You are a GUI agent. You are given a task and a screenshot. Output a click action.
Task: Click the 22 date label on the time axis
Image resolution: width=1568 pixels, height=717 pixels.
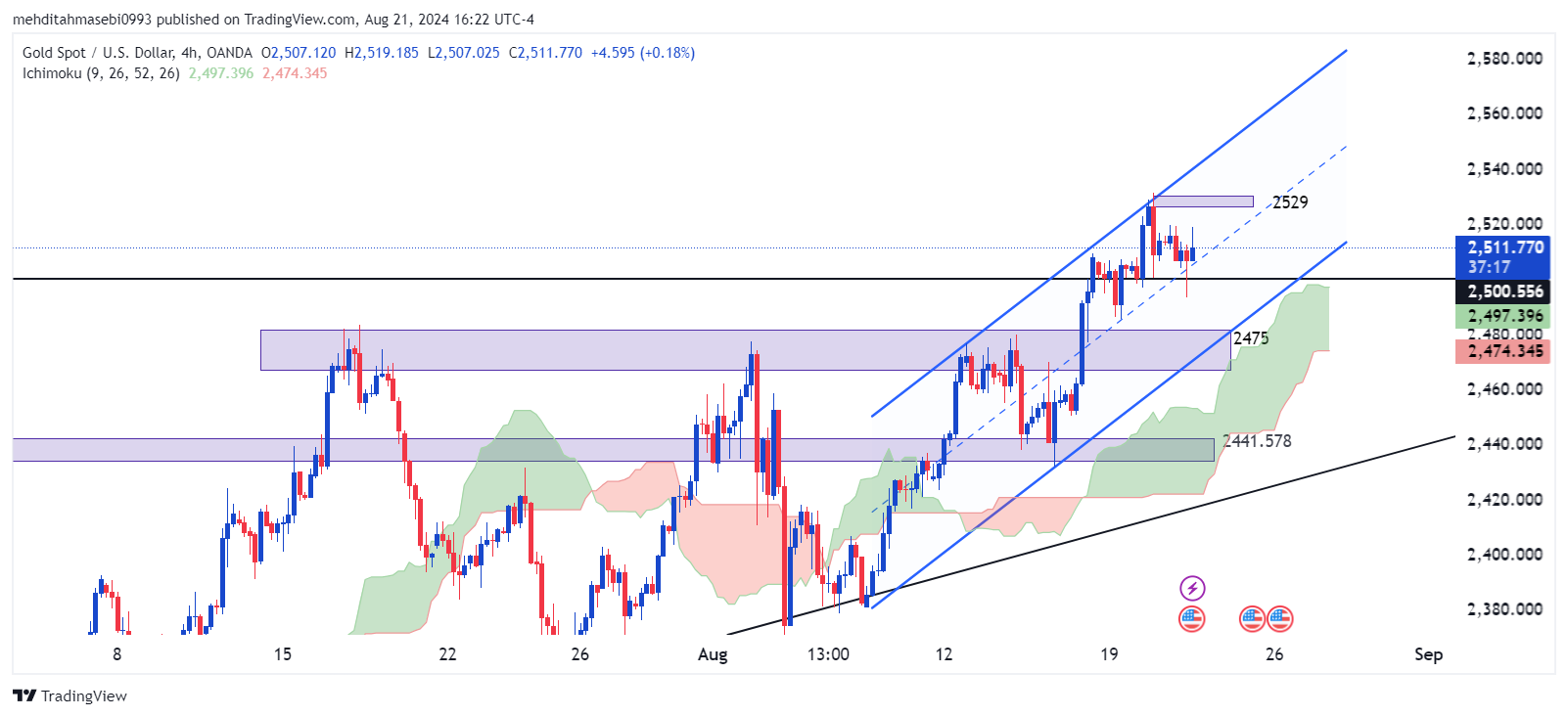(447, 654)
